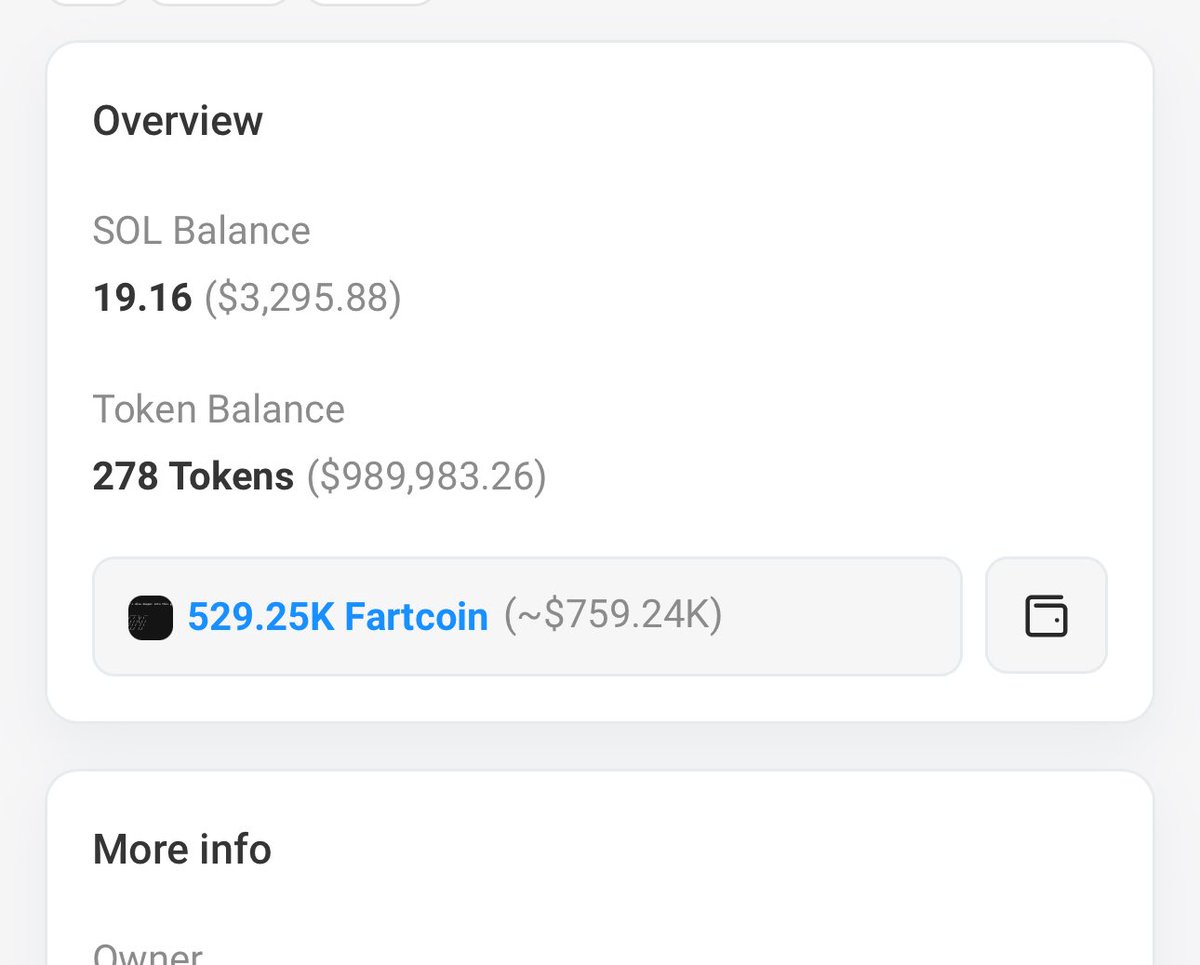Click the Token Balance label
The height and width of the screenshot is (965, 1200).
[x=219, y=409]
